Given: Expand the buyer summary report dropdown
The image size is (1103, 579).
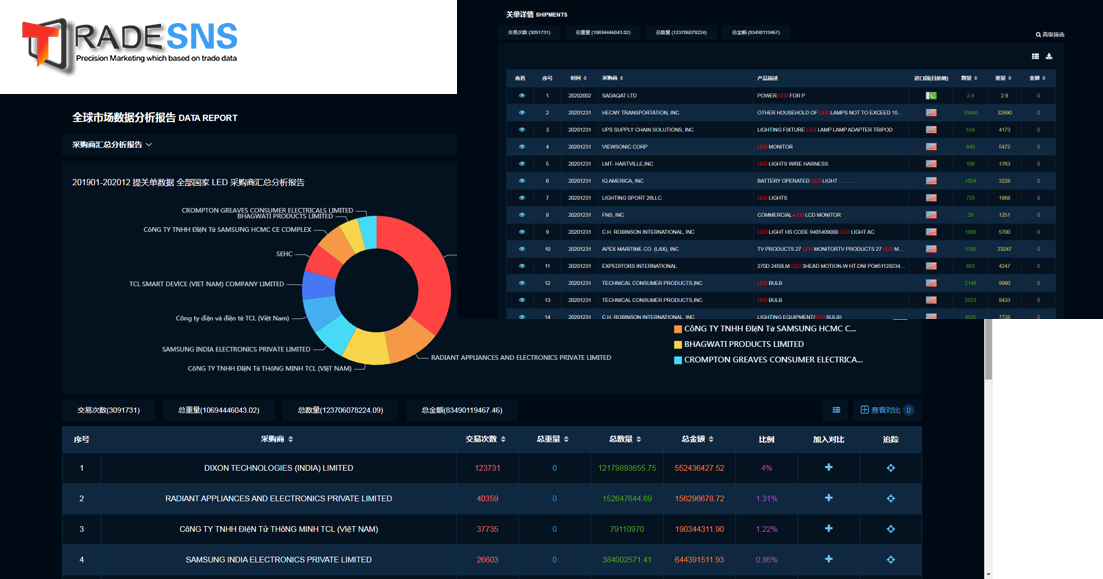Looking at the screenshot, I should (112, 145).
